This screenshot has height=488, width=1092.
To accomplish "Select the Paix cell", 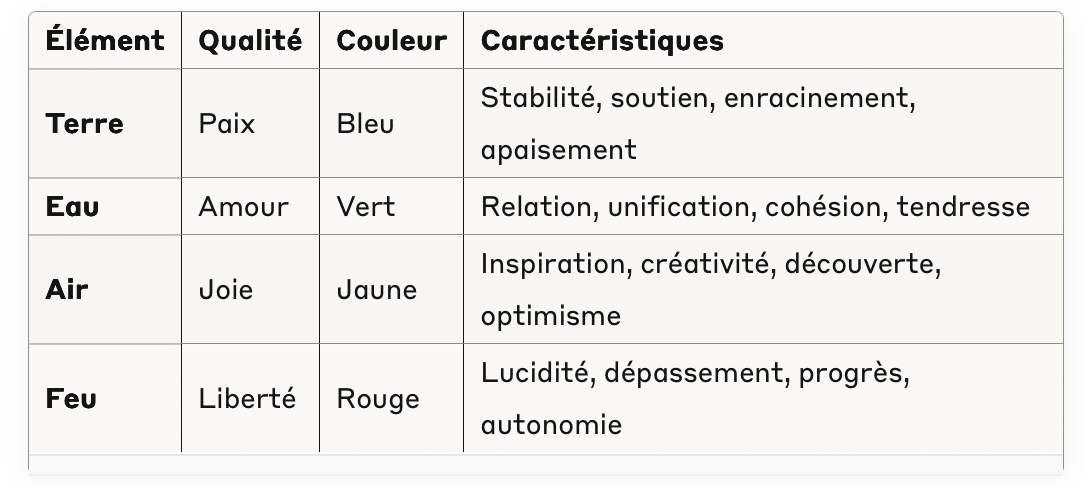I will (x=227, y=124).
